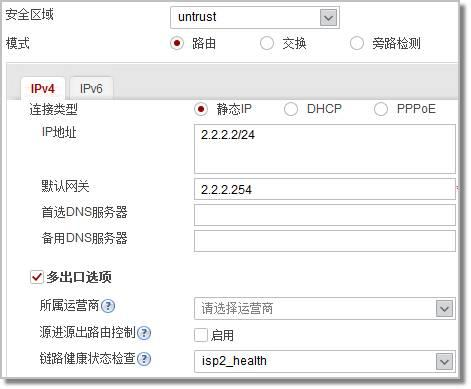The width and height of the screenshot is (471, 389).
Task: Click the 模式 label
Action: pos(18,43)
